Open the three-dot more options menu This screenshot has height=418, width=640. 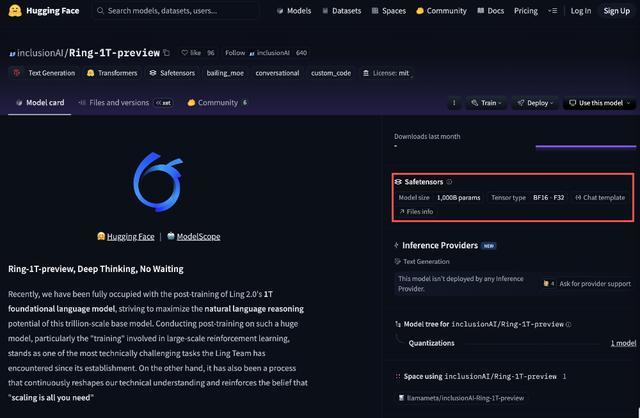pos(454,102)
